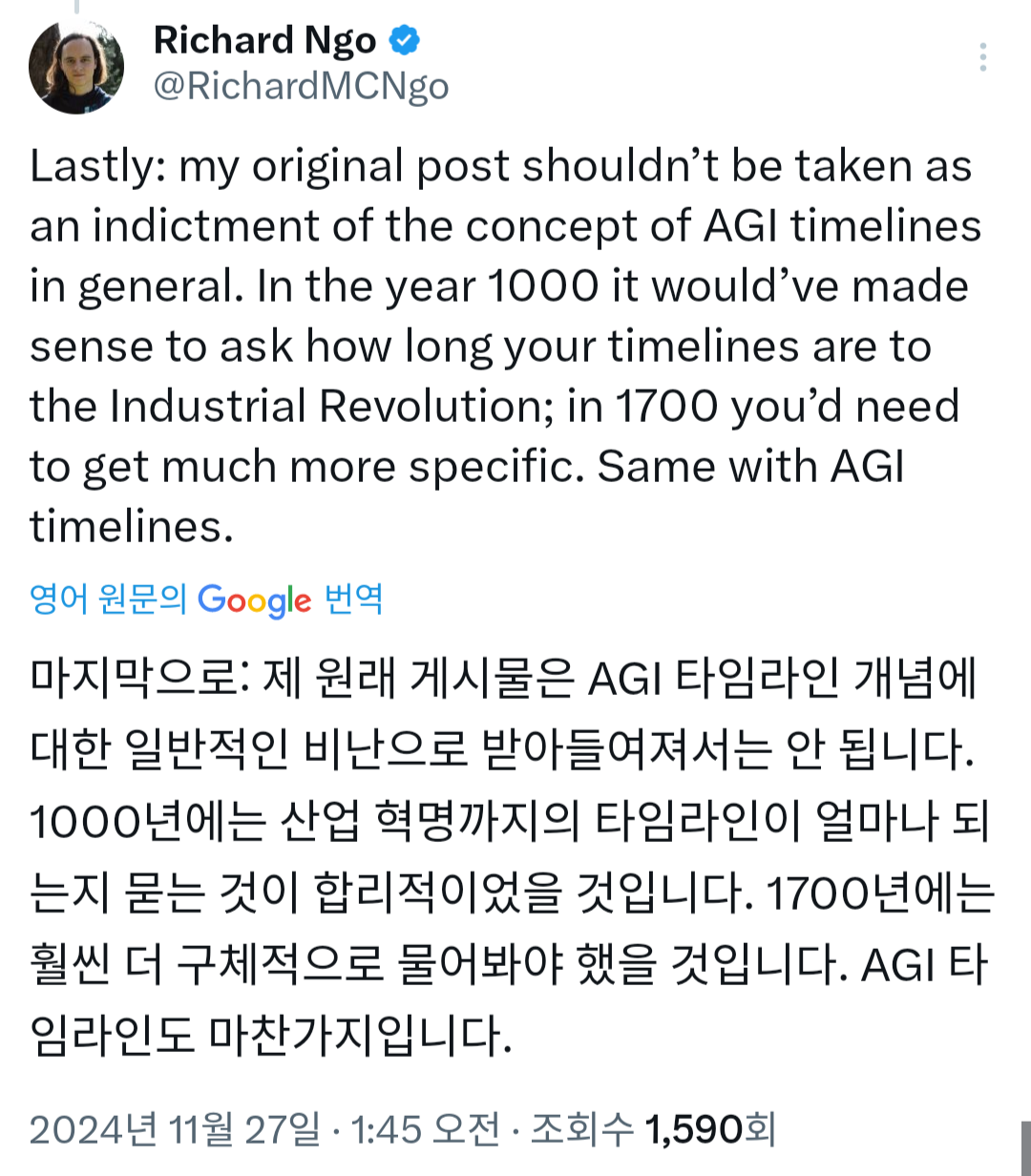Open the 2024년 11월 27일 date link
Image resolution: width=1031 pixels, height=1176 pixels.
(x=176, y=1130)
